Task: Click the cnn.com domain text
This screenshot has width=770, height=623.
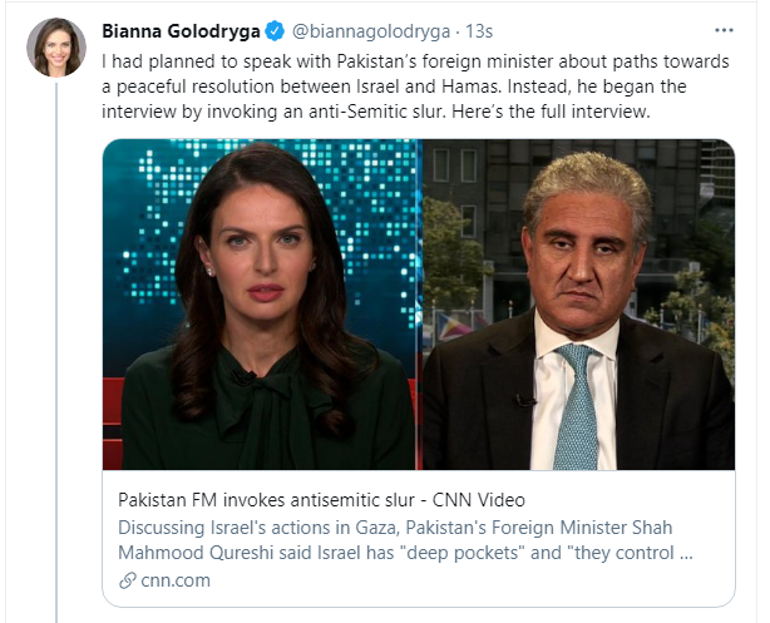Action: click(x=175, y=580)
